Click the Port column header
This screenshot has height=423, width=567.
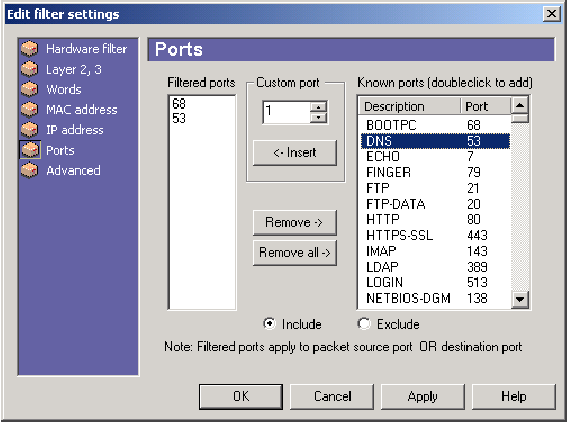point(486,106)
